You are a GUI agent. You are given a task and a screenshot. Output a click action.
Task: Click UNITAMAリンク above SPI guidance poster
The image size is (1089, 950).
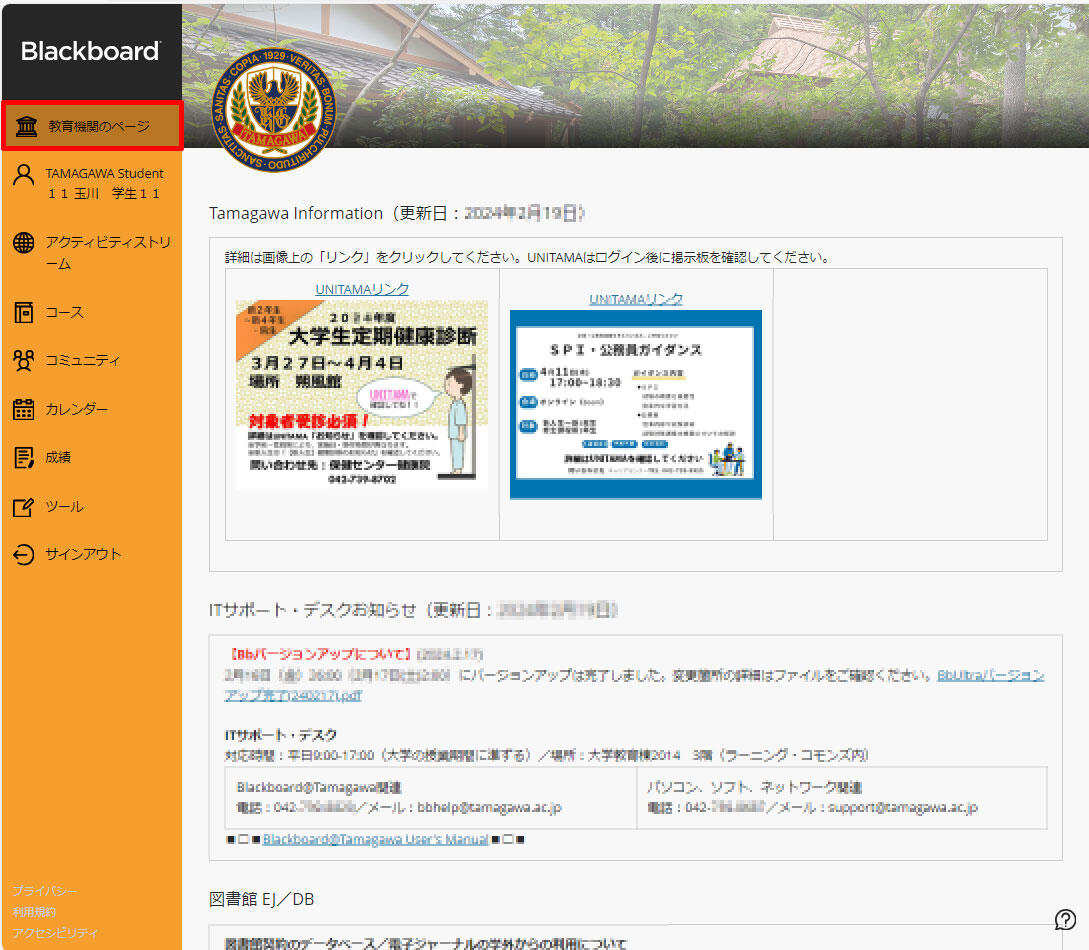[x=635, y=299]
